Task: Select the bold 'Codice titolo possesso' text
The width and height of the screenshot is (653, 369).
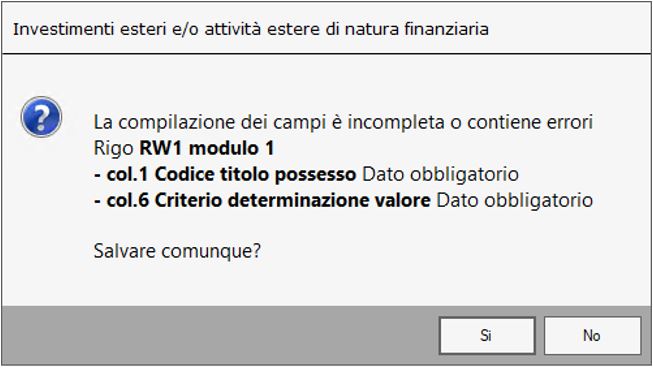Action: click(x=255, y=175)
